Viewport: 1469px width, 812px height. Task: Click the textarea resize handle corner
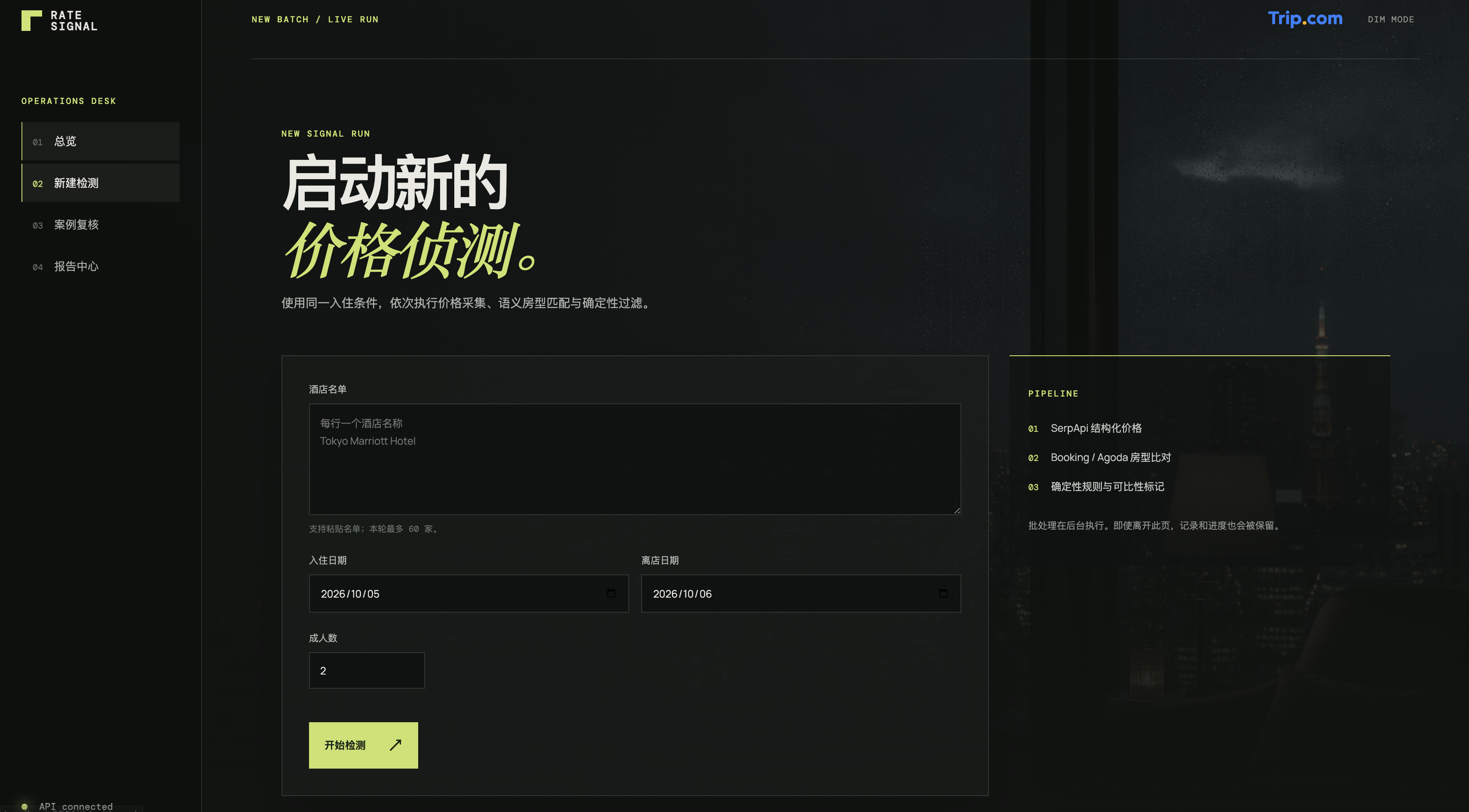click(x=957, y=510)
